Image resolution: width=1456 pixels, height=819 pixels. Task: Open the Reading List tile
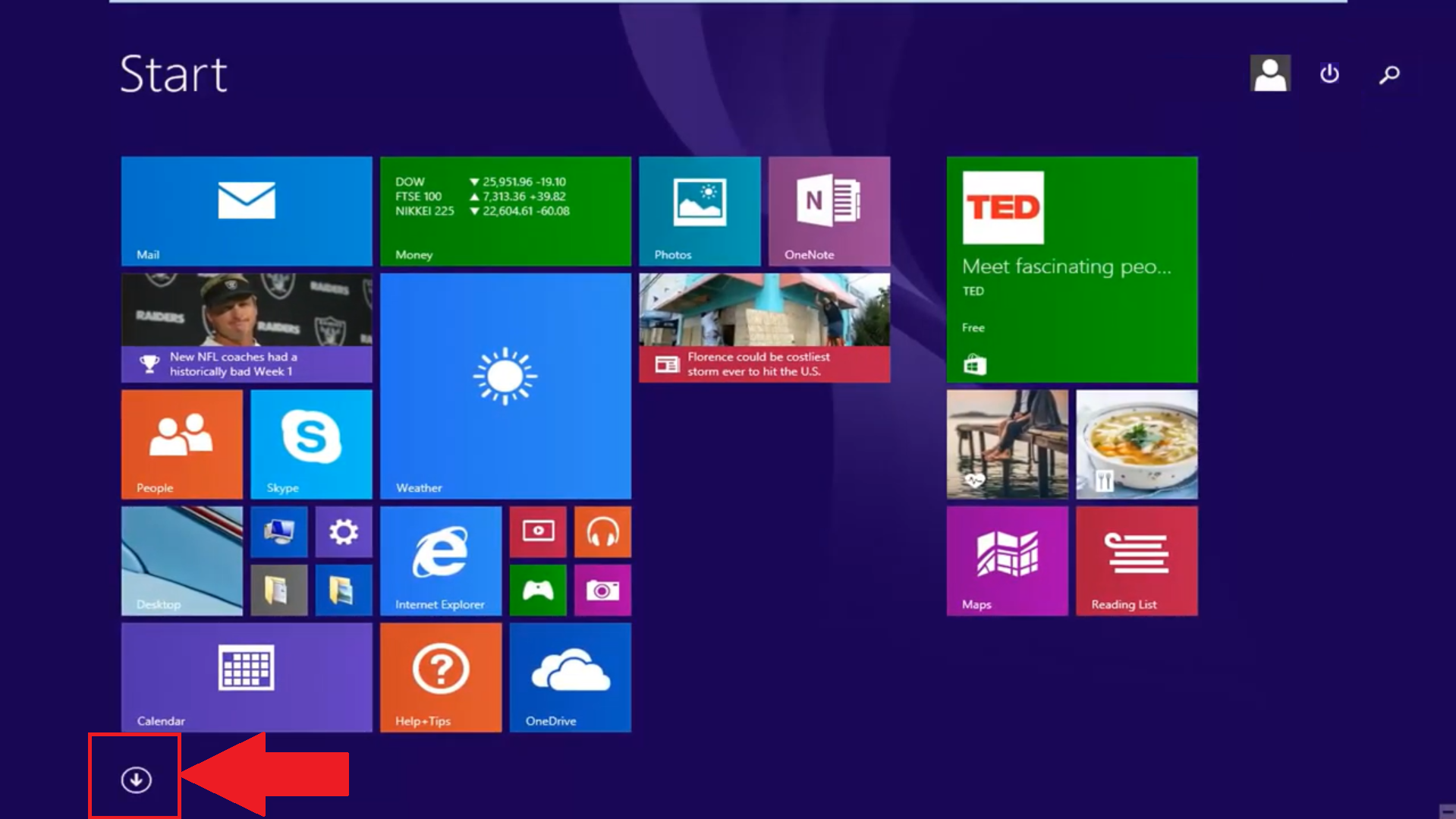1137,561
